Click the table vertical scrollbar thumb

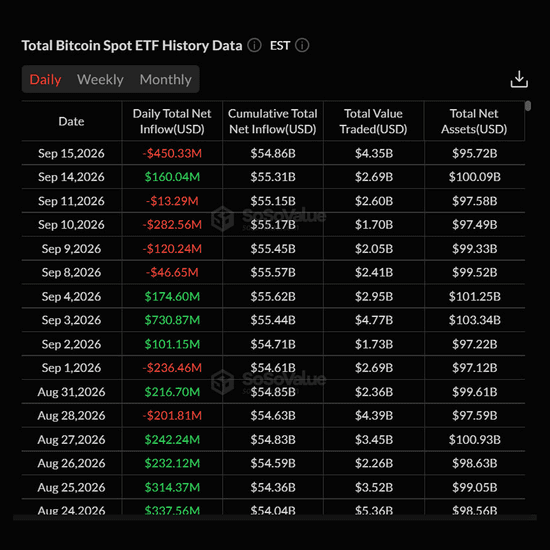tap(528, 106)
